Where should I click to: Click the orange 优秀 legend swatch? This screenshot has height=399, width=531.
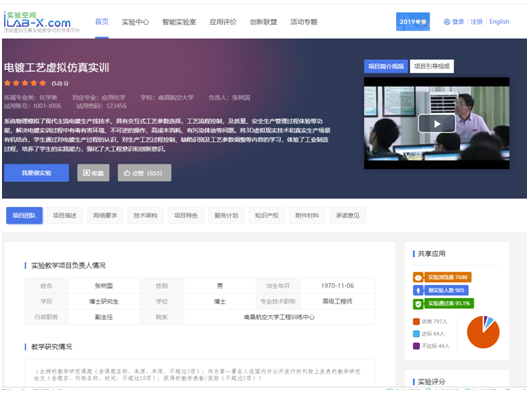point(416,321)
